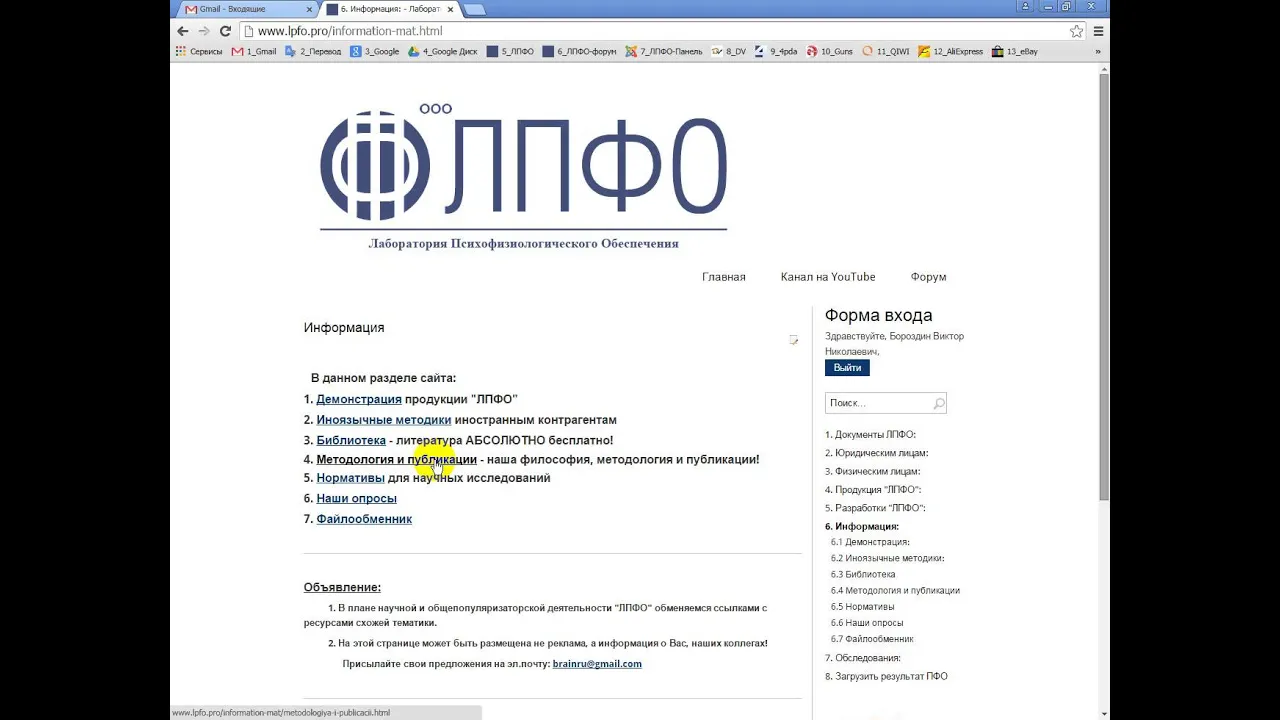Image resolution: width=1280 pixels, height=720 pixels.
Task: Switch to the Gmail - Входящие tab
Action: pos(246,9)
